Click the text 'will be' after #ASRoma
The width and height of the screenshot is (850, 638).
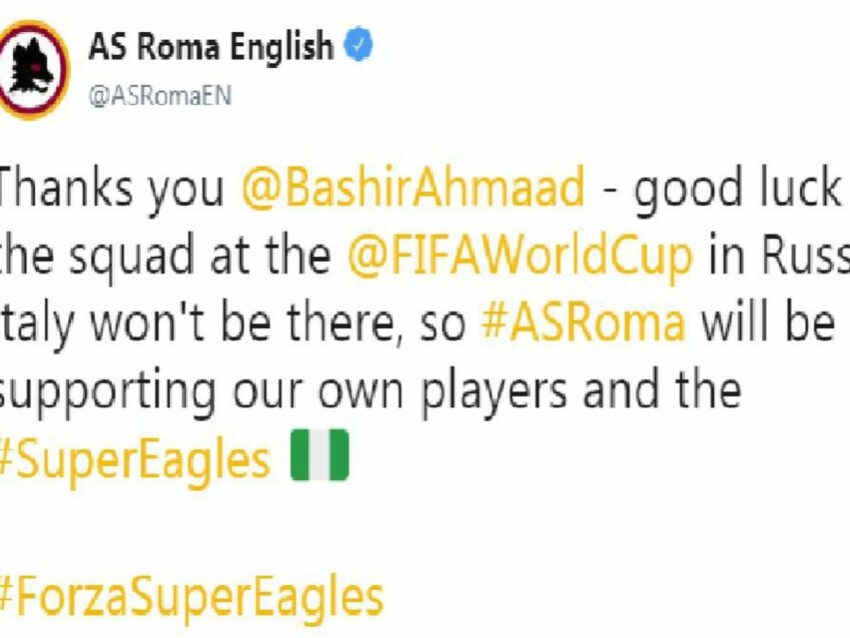click(x=768, y=321)
